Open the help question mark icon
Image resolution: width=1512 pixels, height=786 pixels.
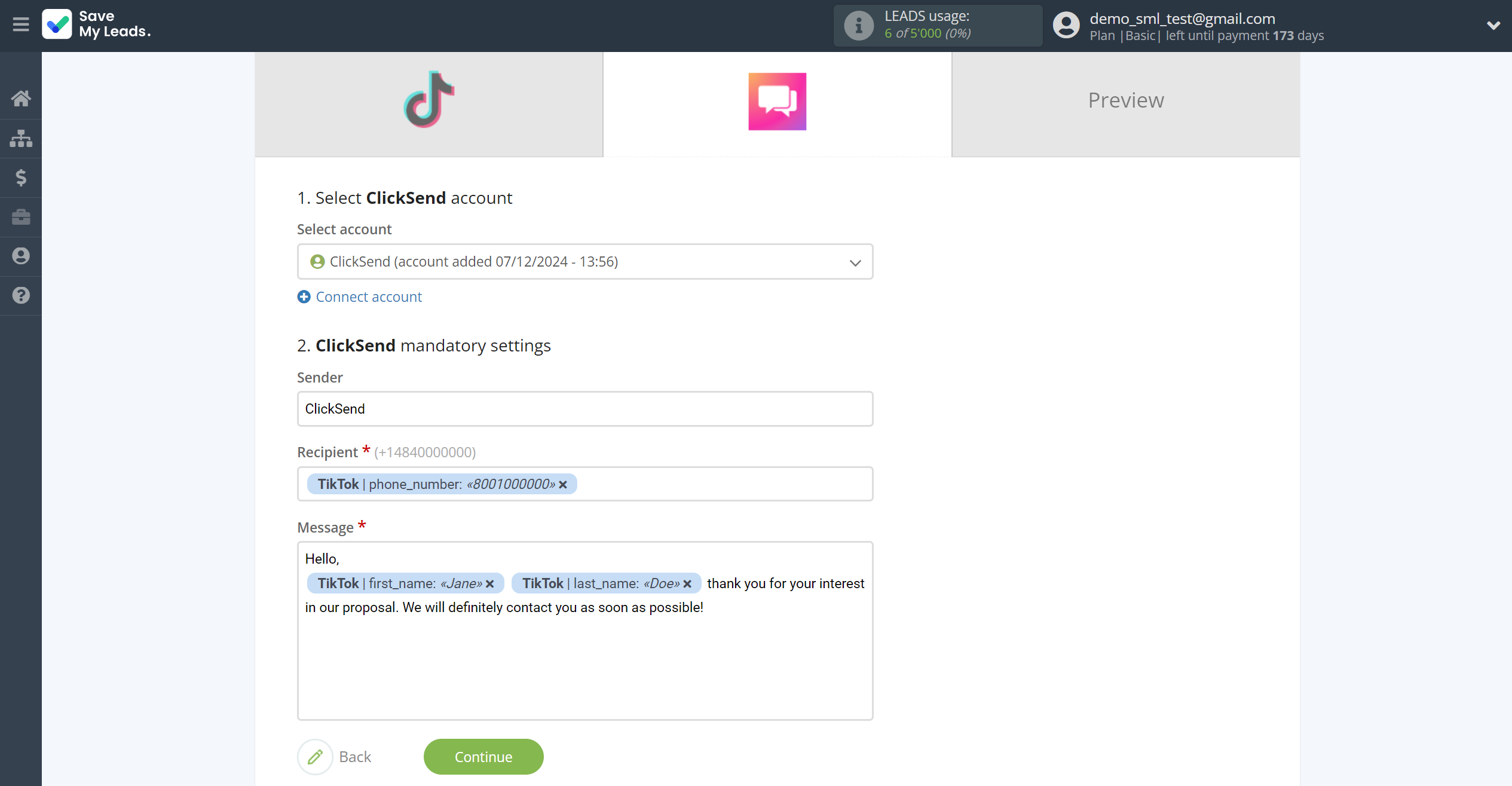pos(21,295)
